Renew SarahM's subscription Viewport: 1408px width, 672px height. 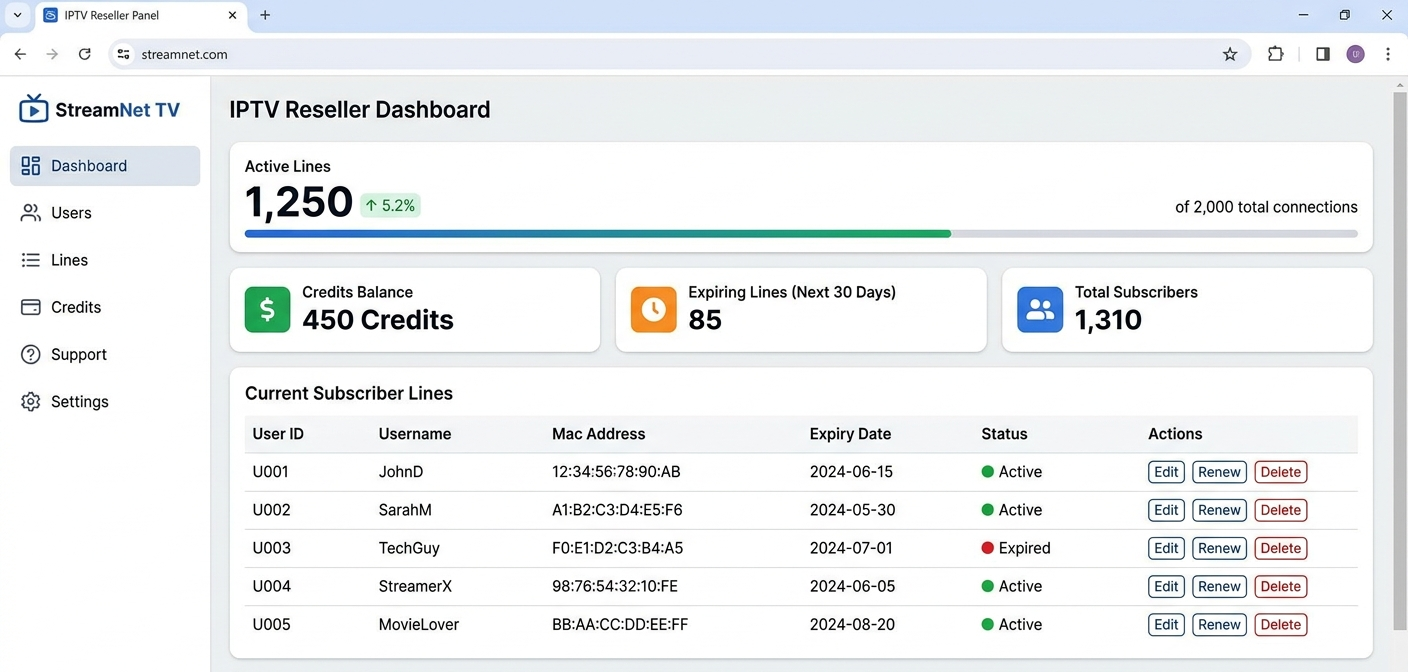point(1219,510)
